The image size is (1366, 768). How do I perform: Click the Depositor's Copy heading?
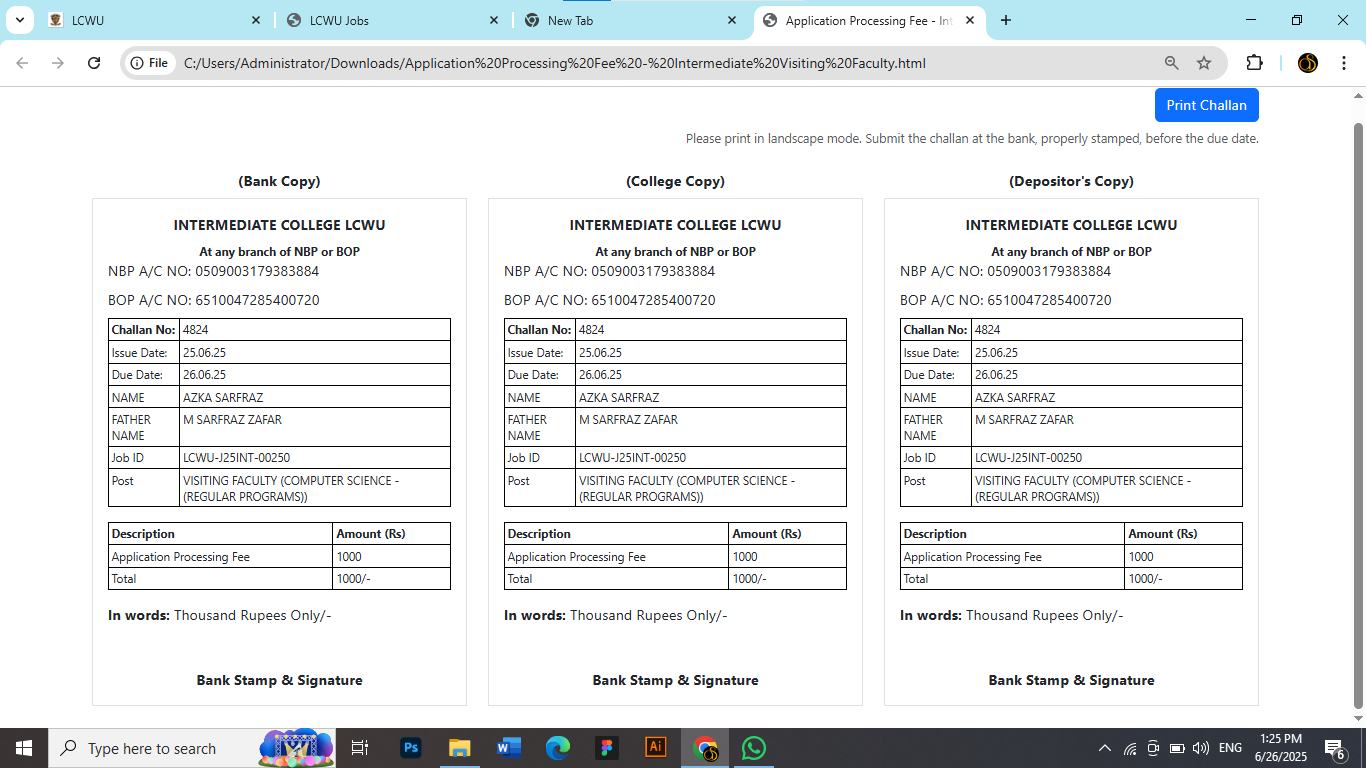click(1071, 181)
